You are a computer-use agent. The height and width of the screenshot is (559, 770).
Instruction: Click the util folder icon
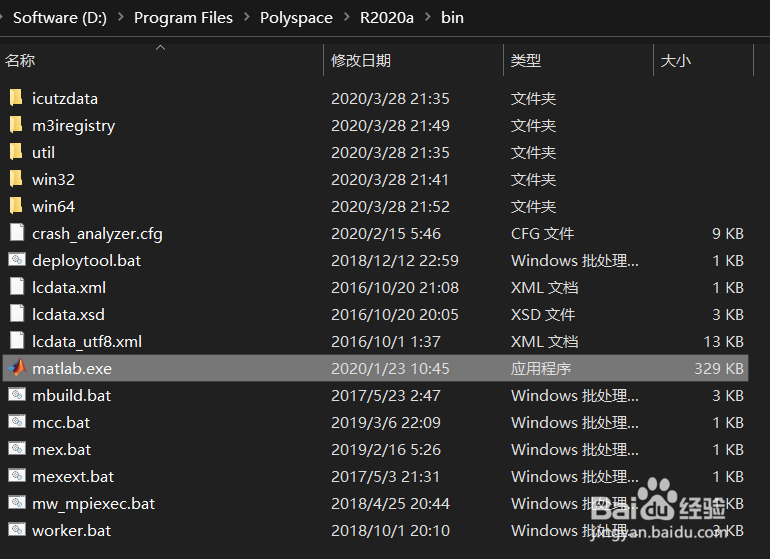[x=16, y=152]
